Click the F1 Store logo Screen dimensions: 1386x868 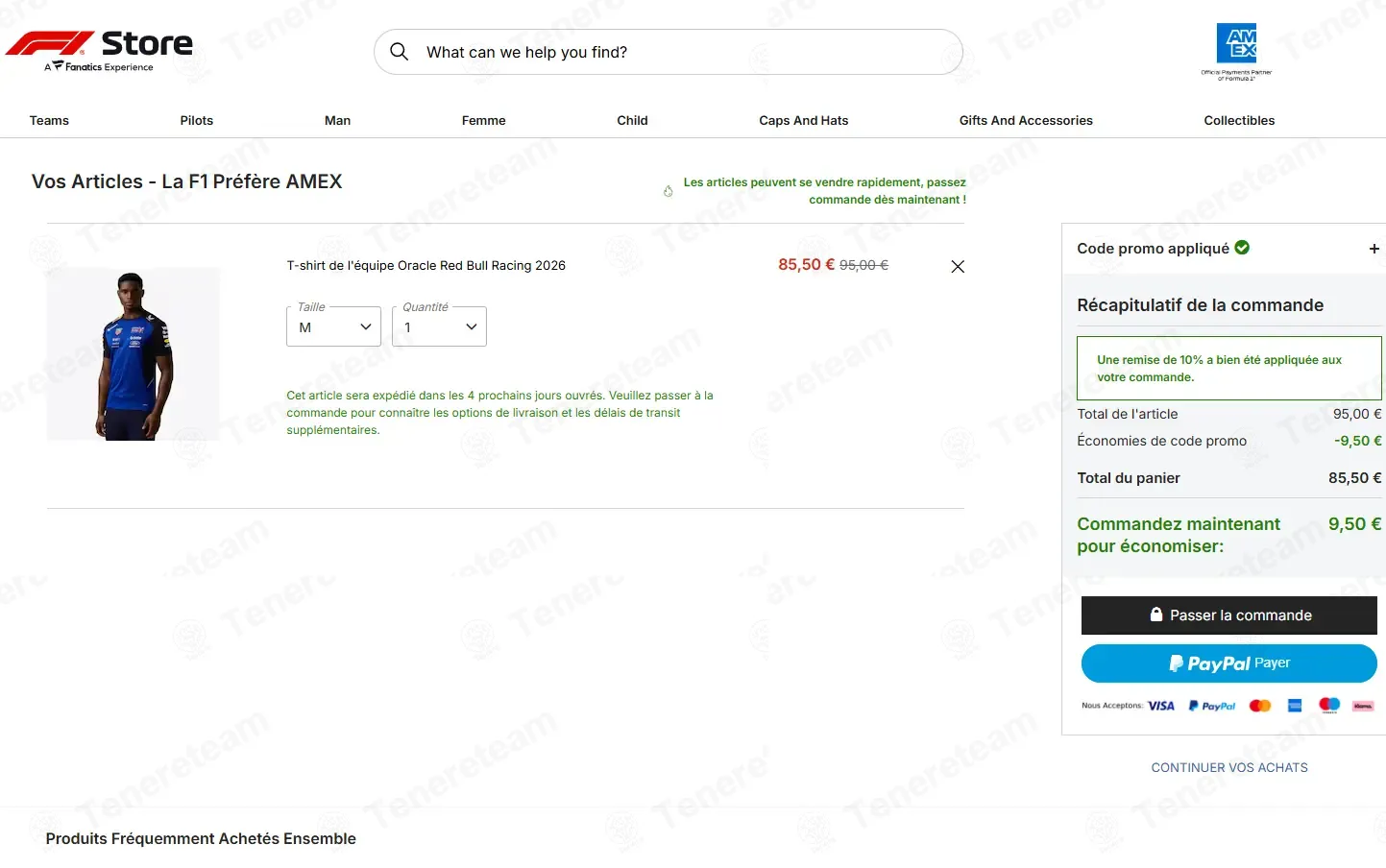coord(99,51)
